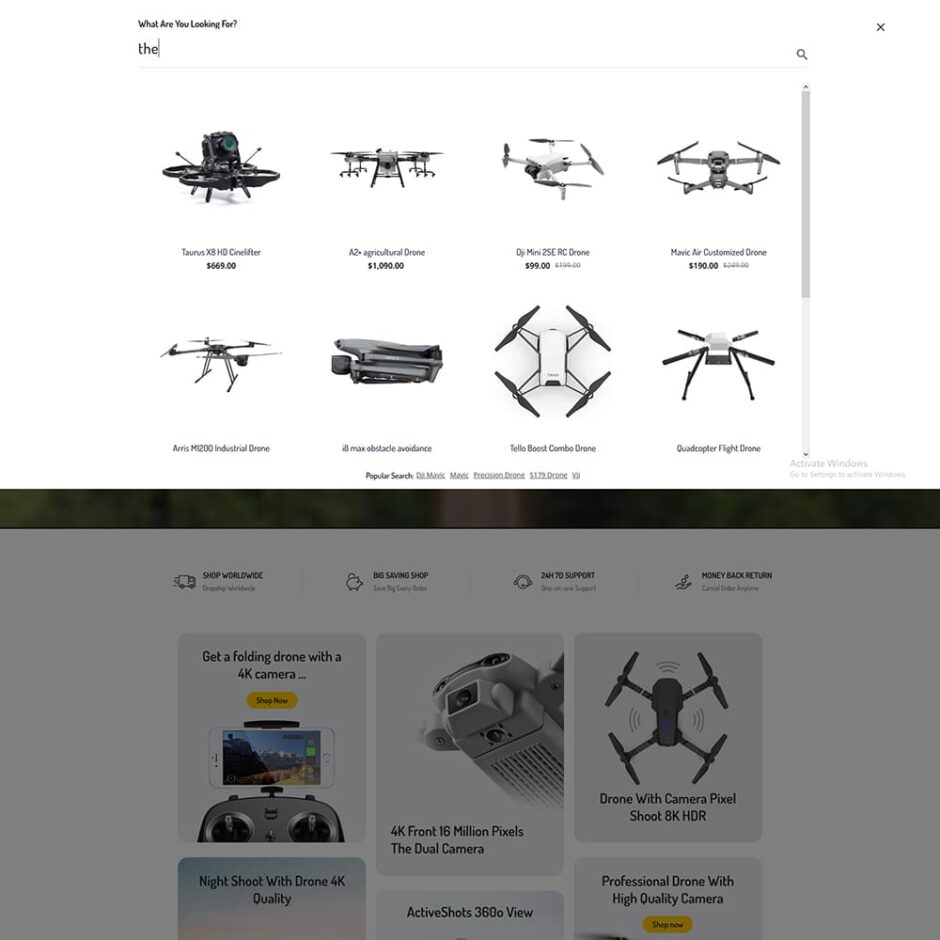Screen dimensions: 940x940
Task: Search popular term S179 Drone
Action: click(x=548, y=475)
